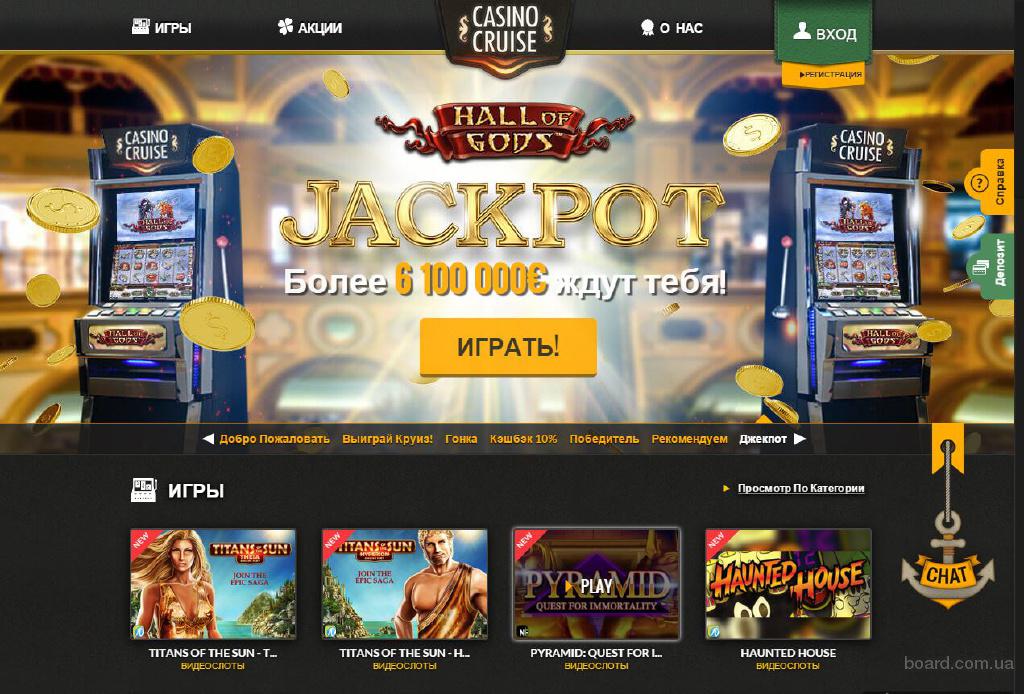Open the АКЦИИ menu item
Image resolution: width=1024 pixels, height=694 pixels.
(x=319, y=27)
